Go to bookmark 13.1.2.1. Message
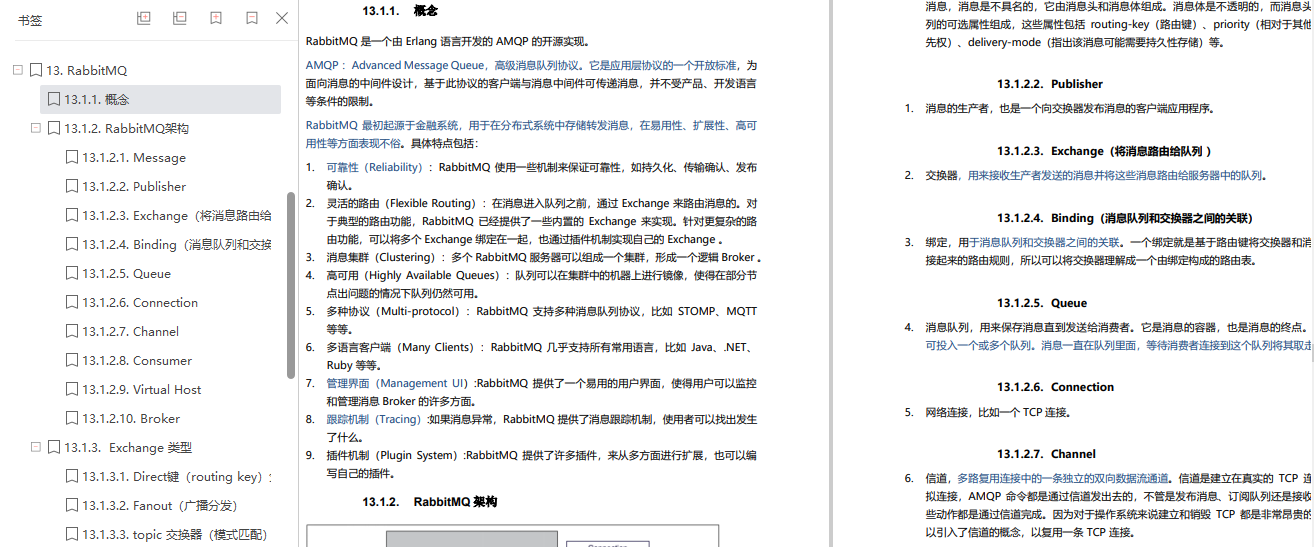This screenshot has width=1314, height=547. coord(134,157)
